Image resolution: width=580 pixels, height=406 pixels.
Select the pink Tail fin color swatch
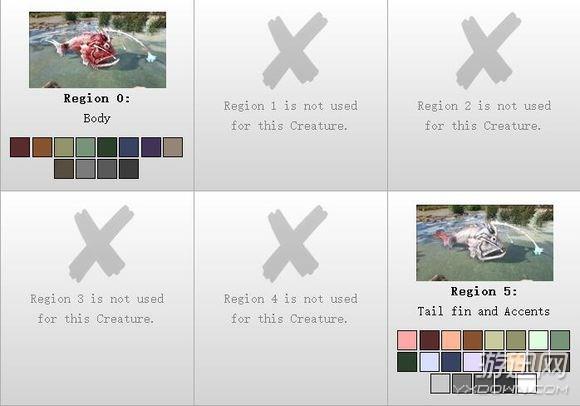pos(407,340)
